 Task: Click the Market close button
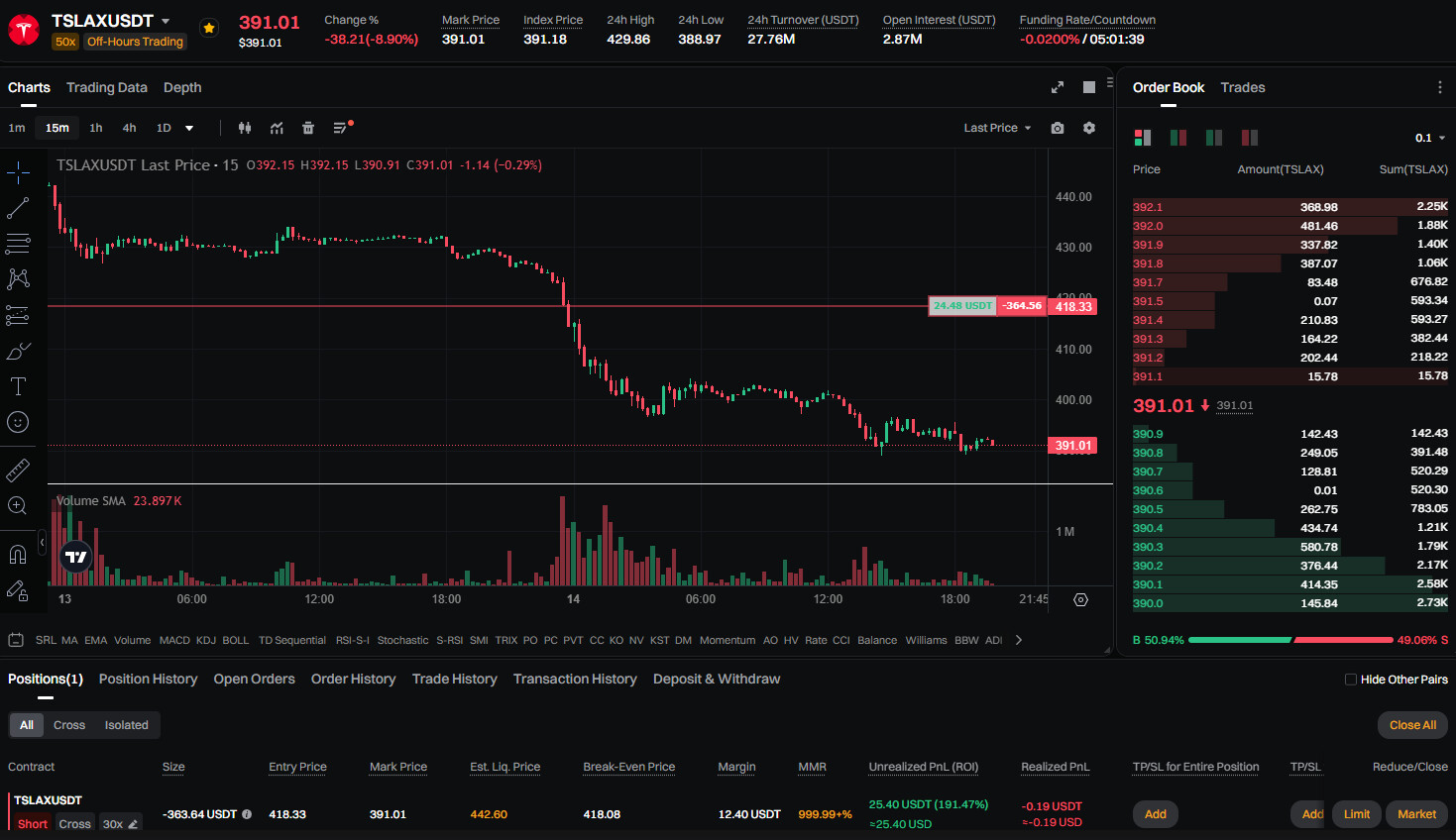(x=1416, y=814)
